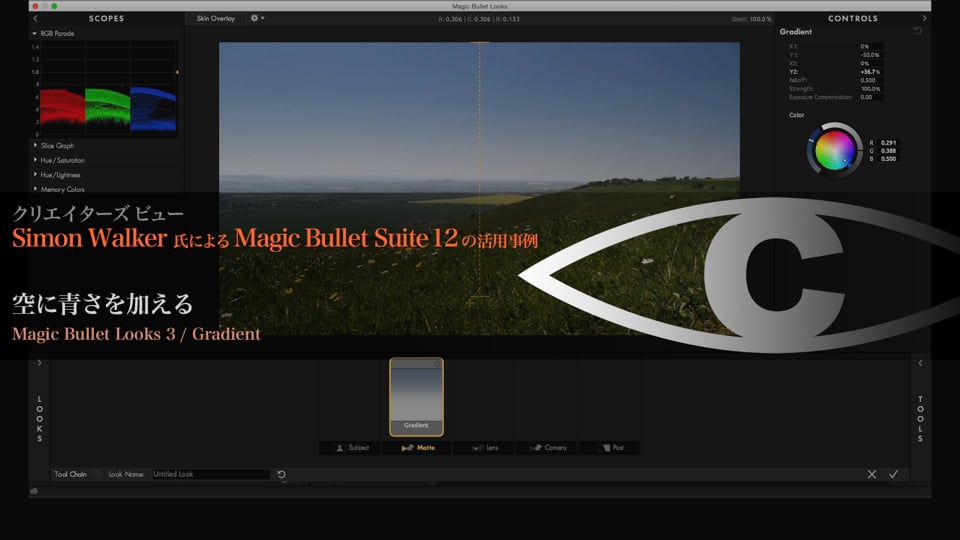Click the R value 0.291

click(888, 143)
